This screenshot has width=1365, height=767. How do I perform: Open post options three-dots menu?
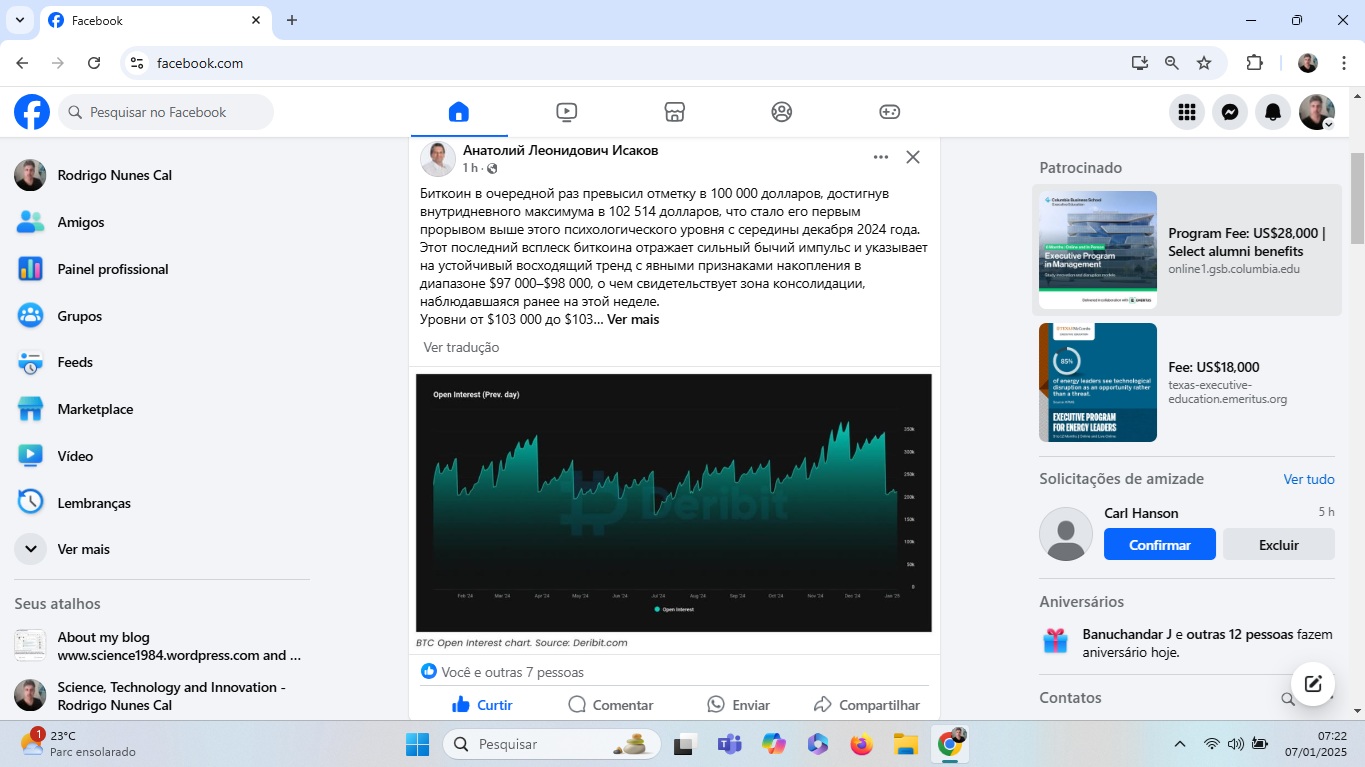(x=881, y=157)
